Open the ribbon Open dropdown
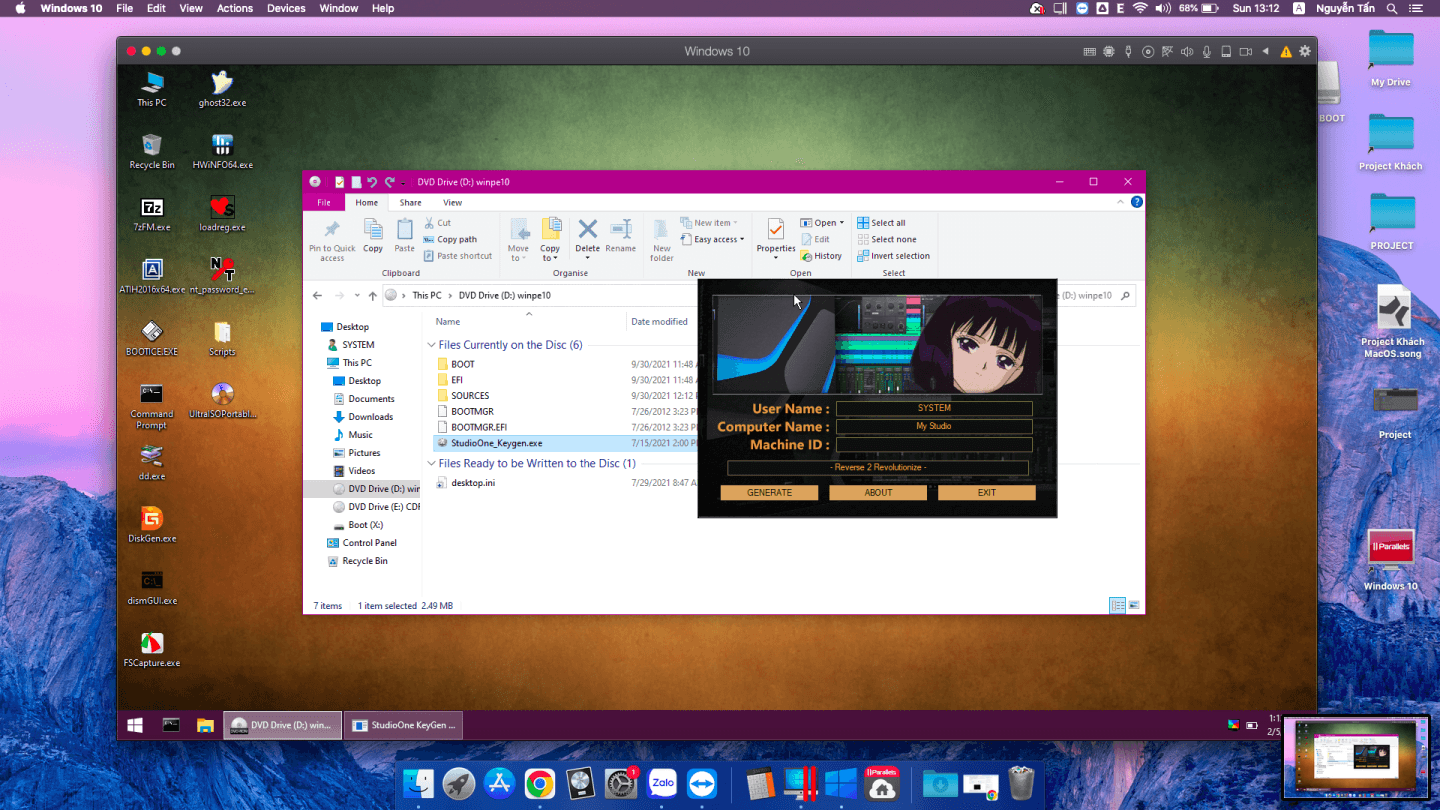This screenshot has height=810, width=1440. click(x=822, y=223)
